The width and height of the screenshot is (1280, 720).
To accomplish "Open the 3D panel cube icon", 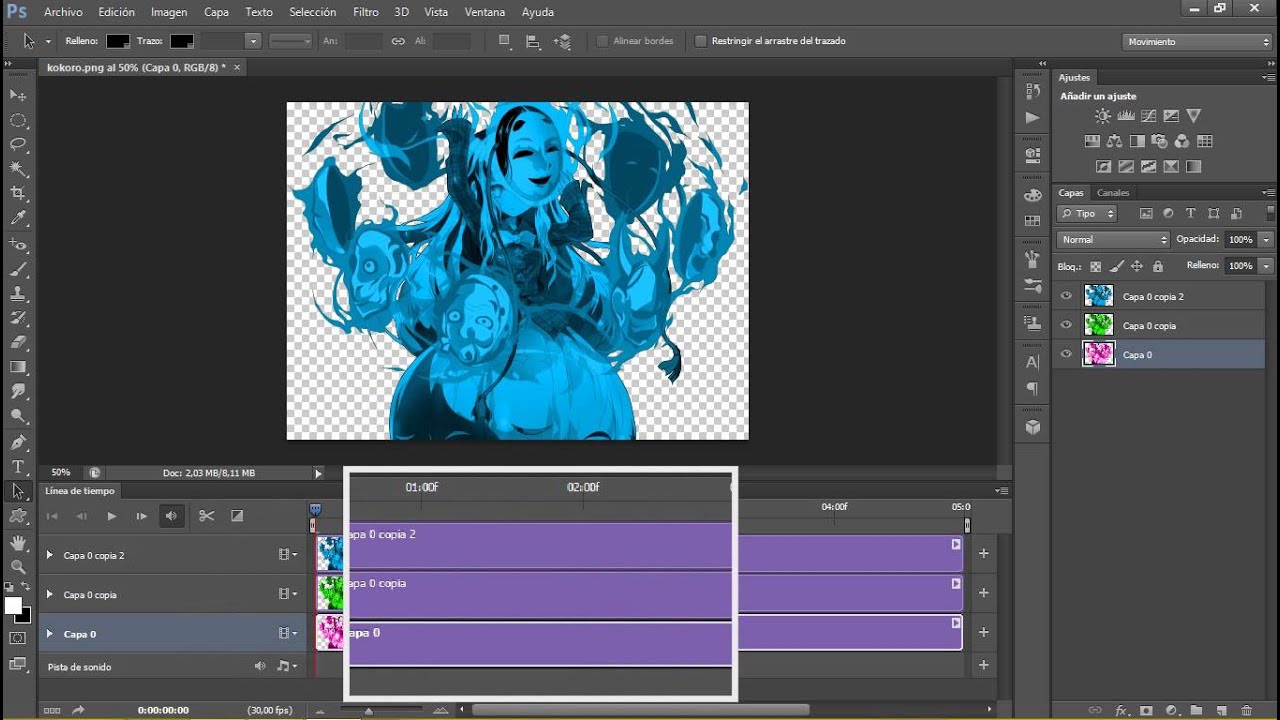I will click(1033, 427).
